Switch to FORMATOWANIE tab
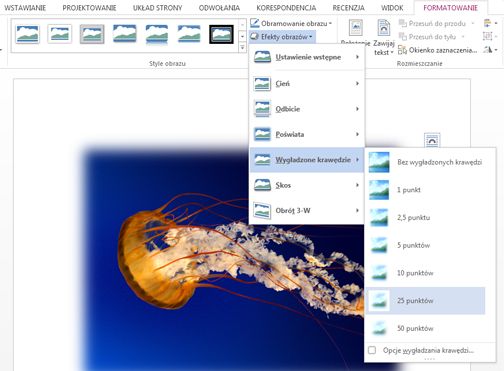Screen dimensions: 504x371 [450, 8]
